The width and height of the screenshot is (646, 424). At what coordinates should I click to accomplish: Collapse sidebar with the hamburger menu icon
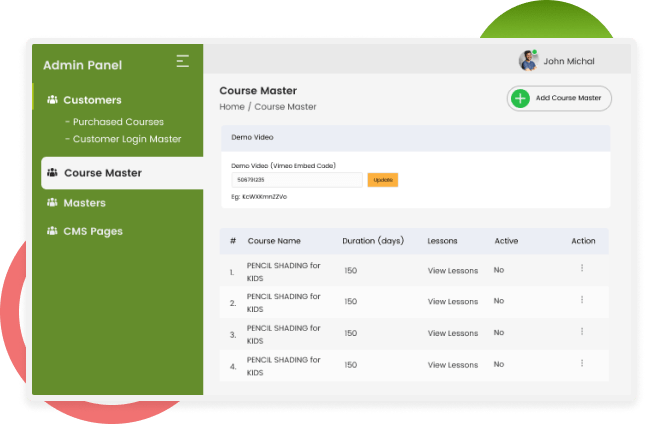[x=183, y=61]
